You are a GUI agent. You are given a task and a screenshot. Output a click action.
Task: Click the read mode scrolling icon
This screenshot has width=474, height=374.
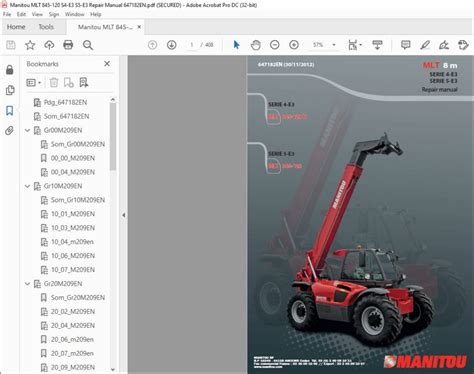[x=377, y=45]
